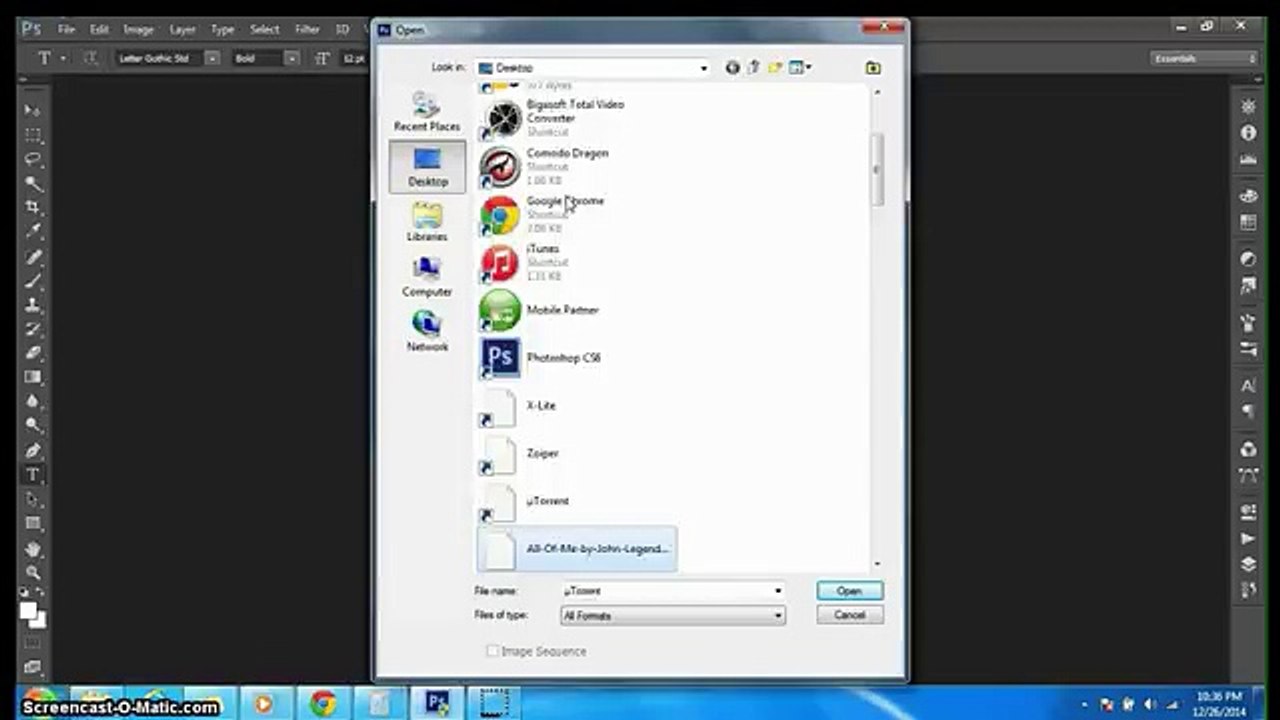Select the Move tool
This screenshot has height=720, width=1280.
click(33, 110)
